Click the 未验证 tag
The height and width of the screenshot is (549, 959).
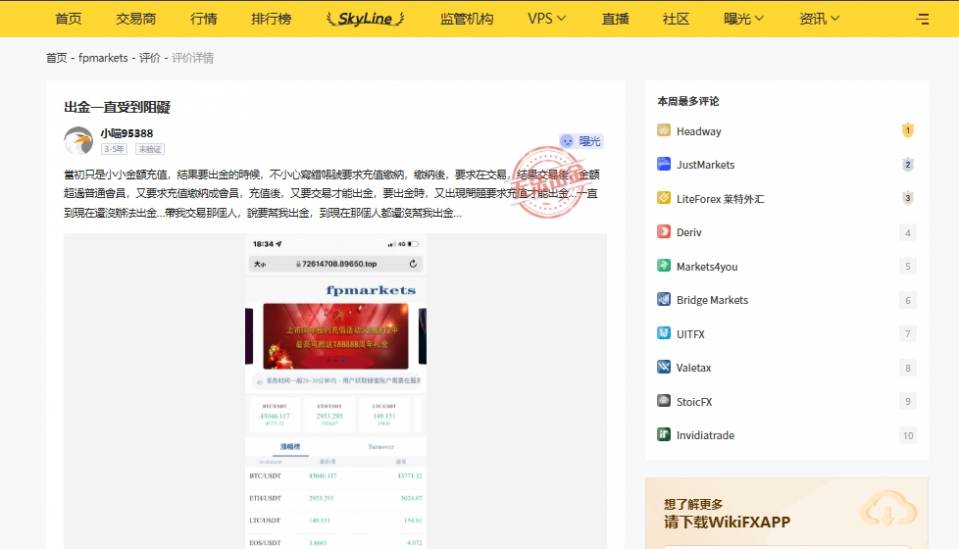pyautogui.click(x=149, y=149)
